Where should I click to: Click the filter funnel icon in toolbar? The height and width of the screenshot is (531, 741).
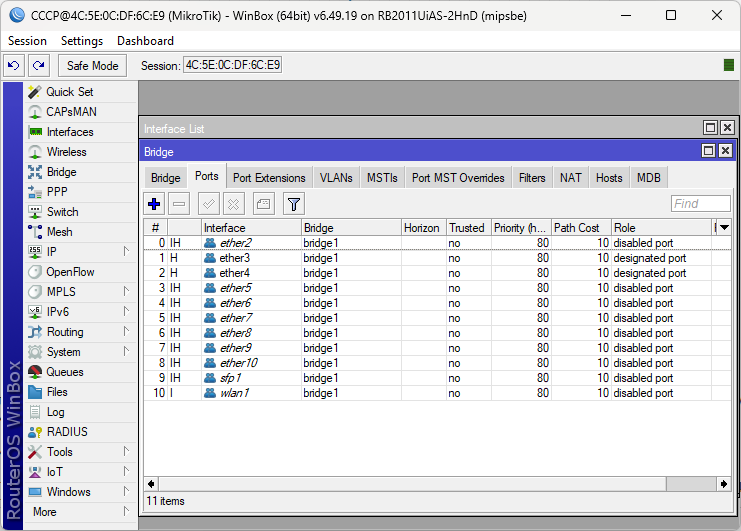[x=294, y=204]
